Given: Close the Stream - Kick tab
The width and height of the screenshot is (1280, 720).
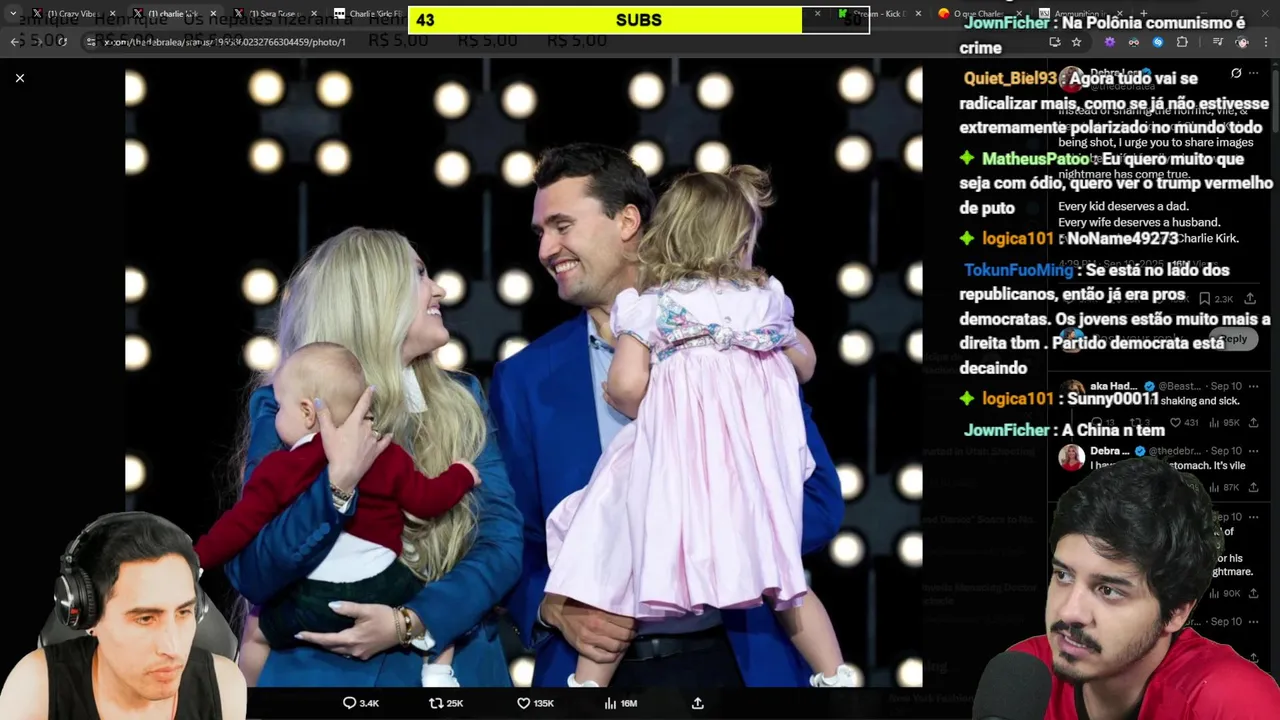Looking at the screenshot, I should click(918, 14).
